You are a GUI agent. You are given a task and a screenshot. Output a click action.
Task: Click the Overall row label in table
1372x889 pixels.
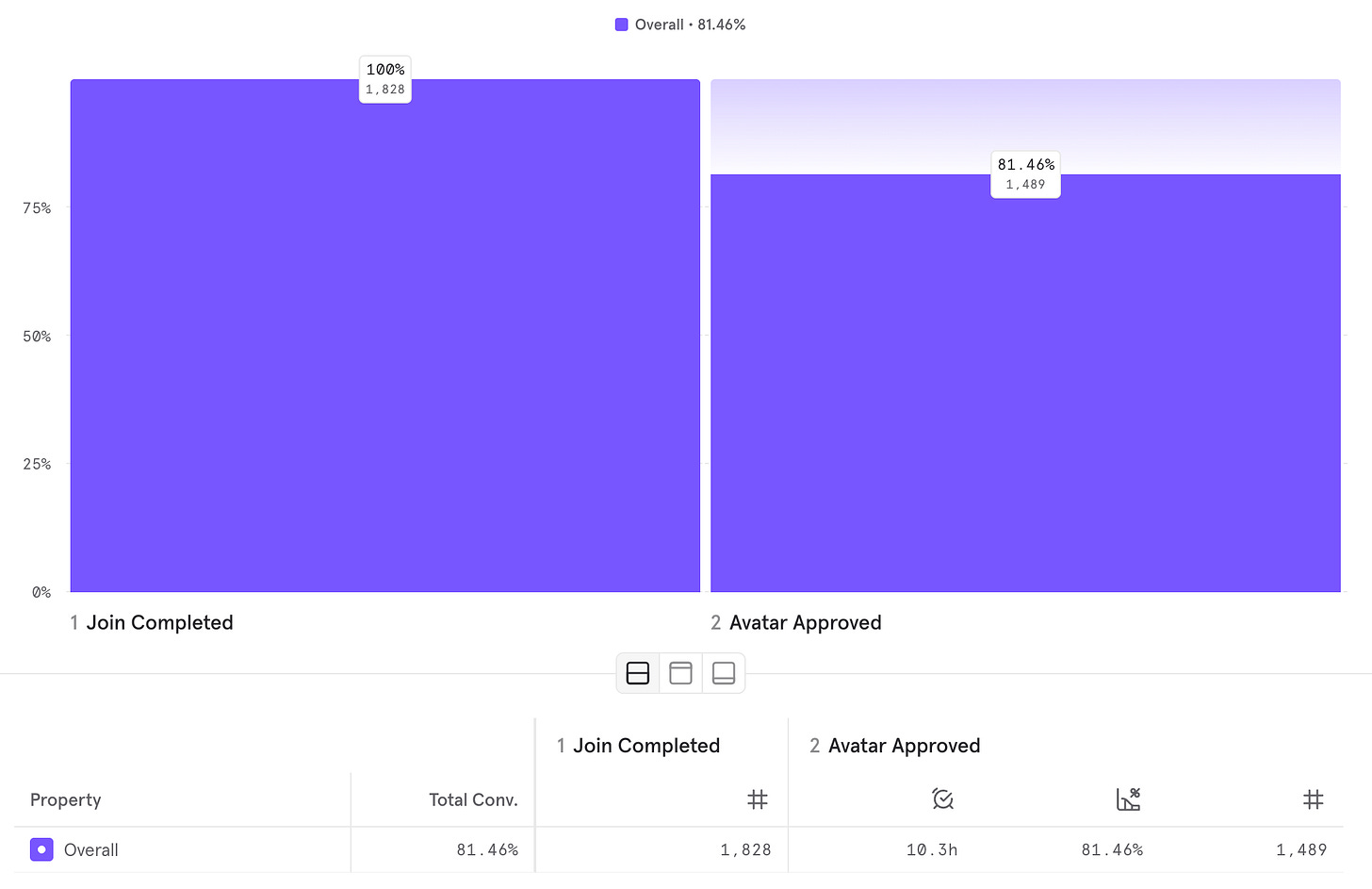click(91, 849)
